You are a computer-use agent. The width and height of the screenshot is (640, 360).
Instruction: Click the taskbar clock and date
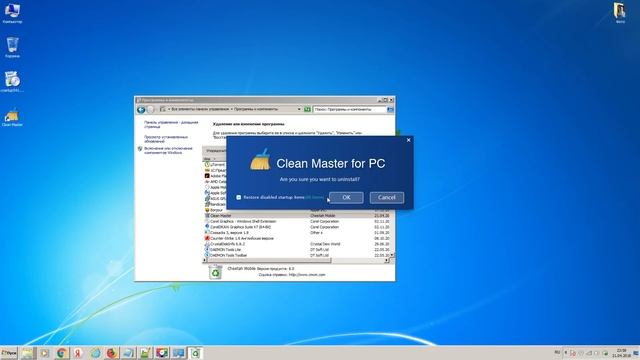622,353
